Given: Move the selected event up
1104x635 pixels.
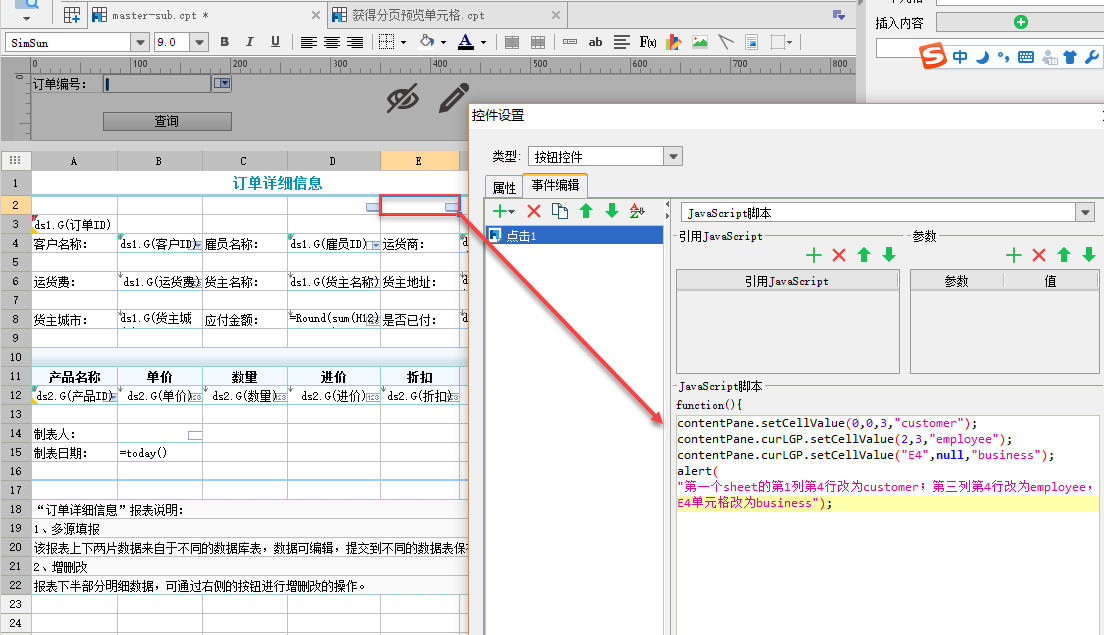Looking at the screenshot, I should 586,211.
